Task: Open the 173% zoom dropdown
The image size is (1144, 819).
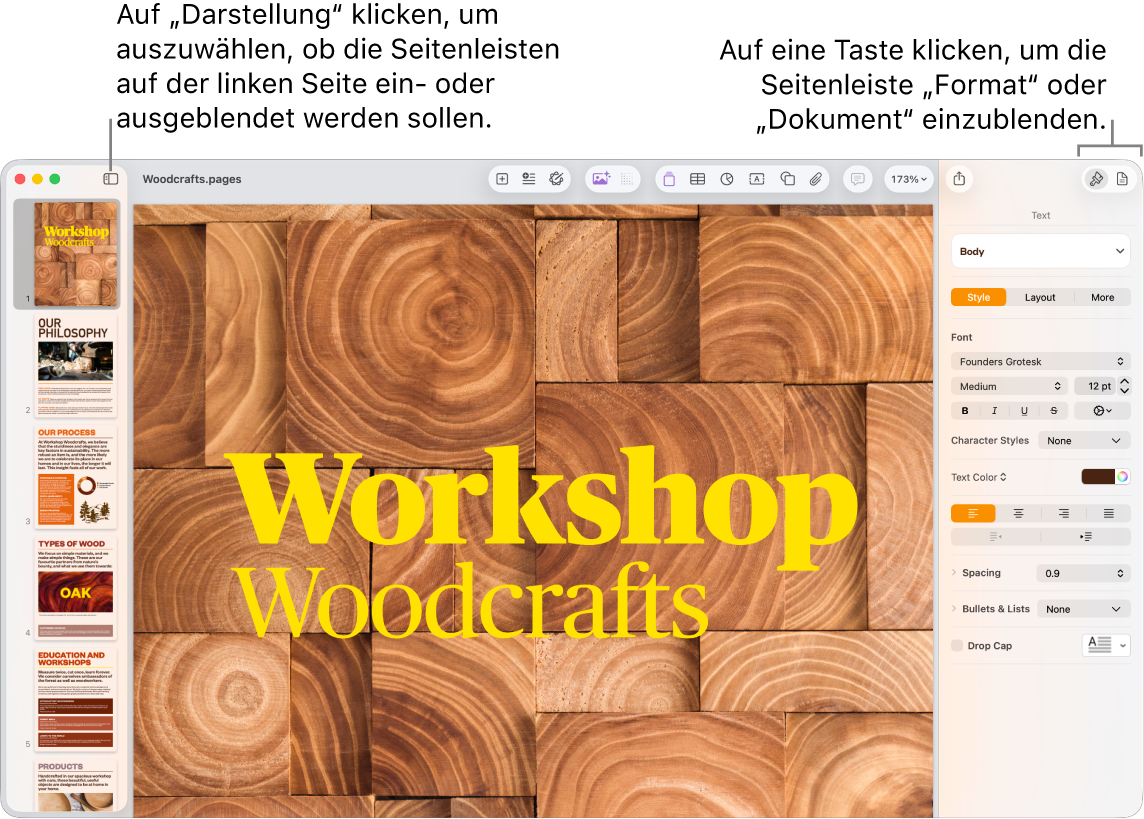Action: (x=908, y=179)
